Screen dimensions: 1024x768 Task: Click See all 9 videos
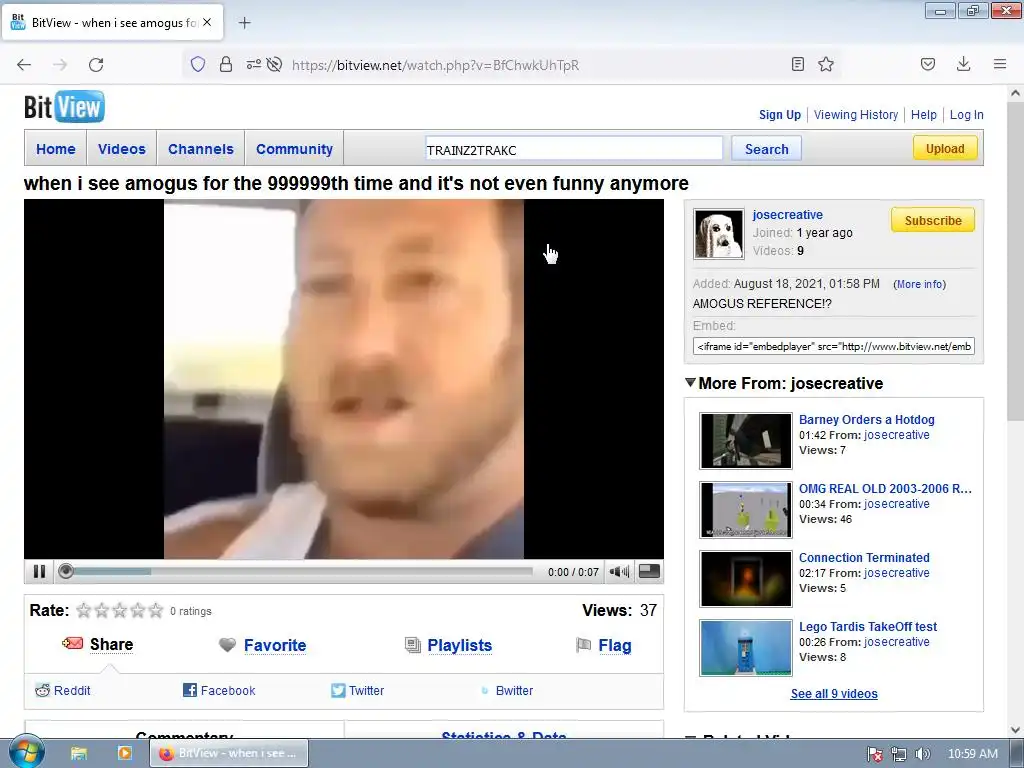point(834,694)
